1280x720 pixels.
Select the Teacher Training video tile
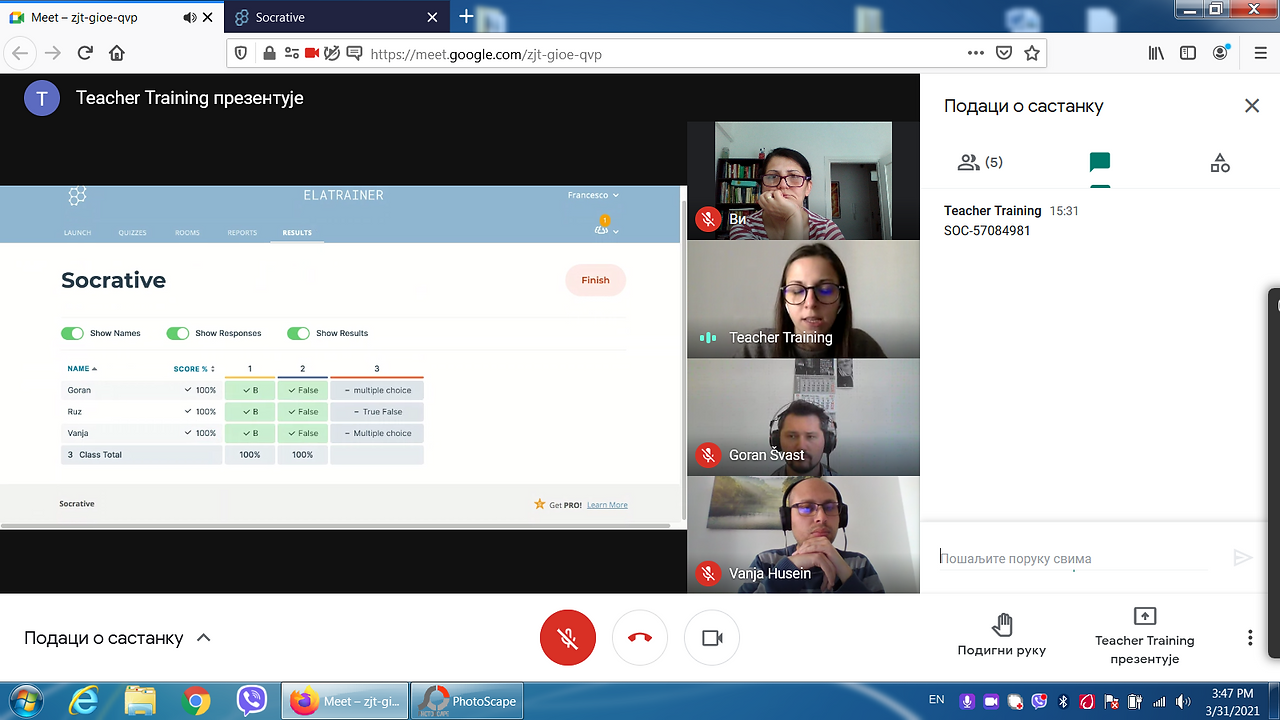[x=803, y=299]
